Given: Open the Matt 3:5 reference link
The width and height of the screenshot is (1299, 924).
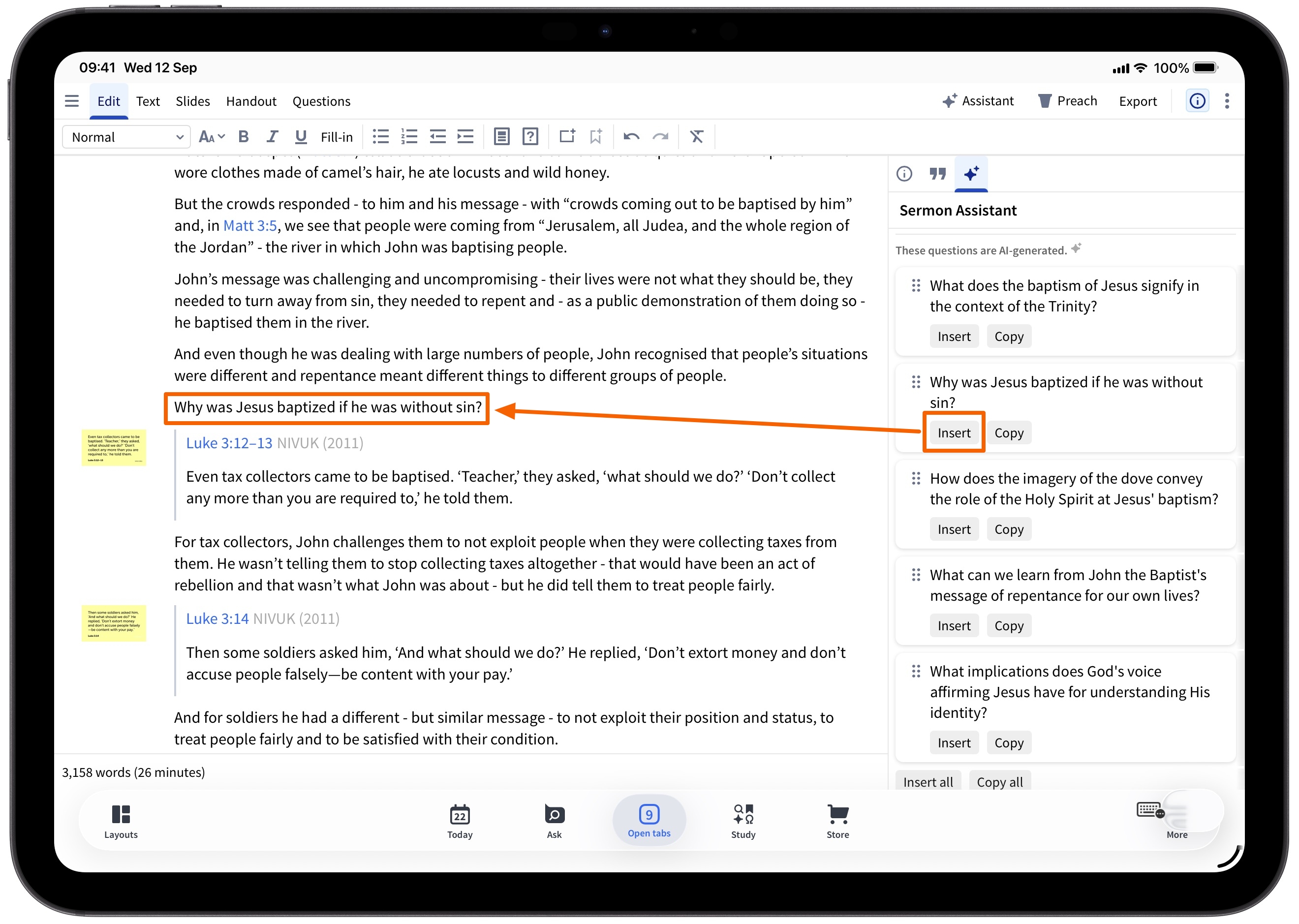Looking at the screenshot, I should pyautogui.click(x=250, y=226).
